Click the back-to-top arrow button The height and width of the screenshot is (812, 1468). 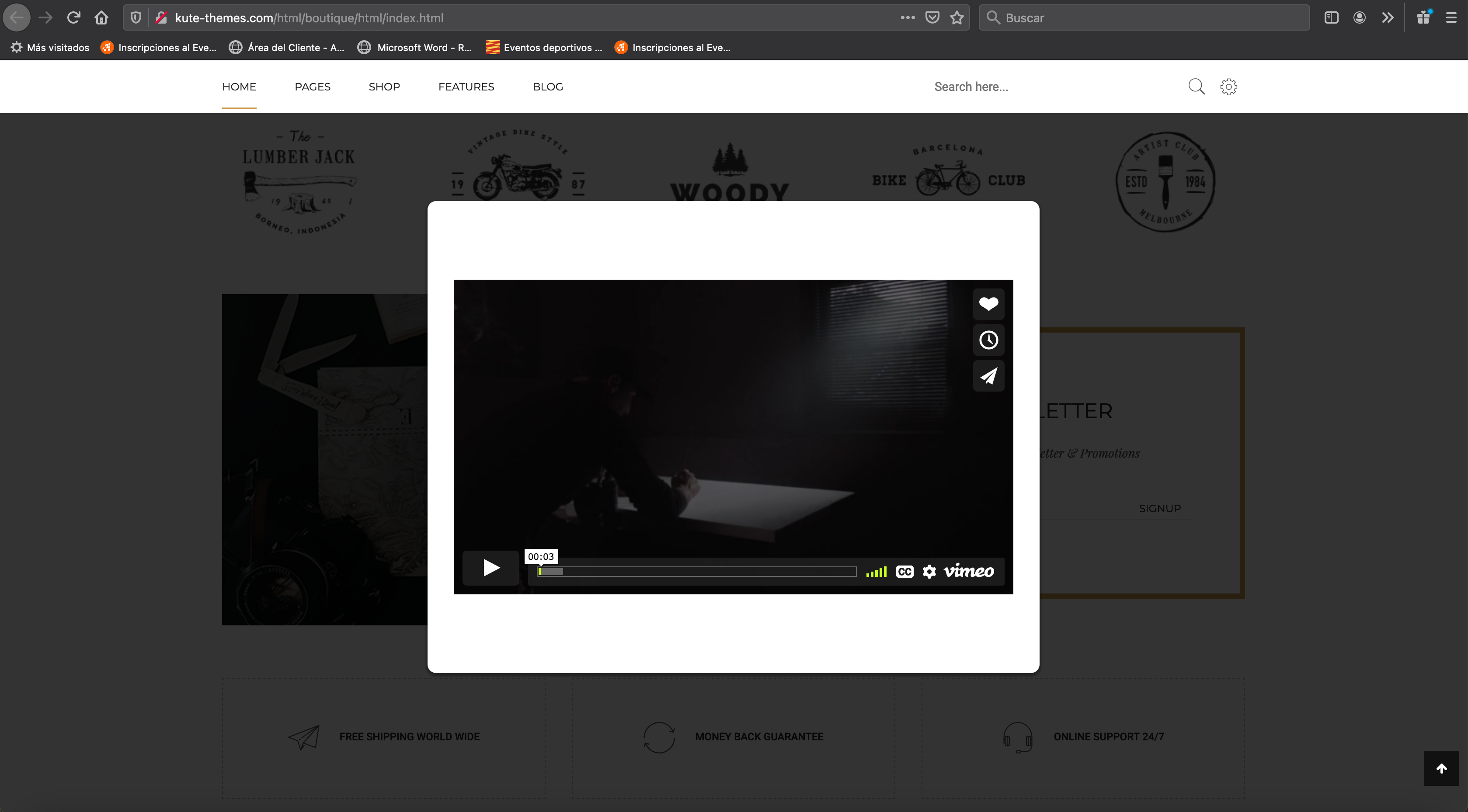click(1441, 768)
